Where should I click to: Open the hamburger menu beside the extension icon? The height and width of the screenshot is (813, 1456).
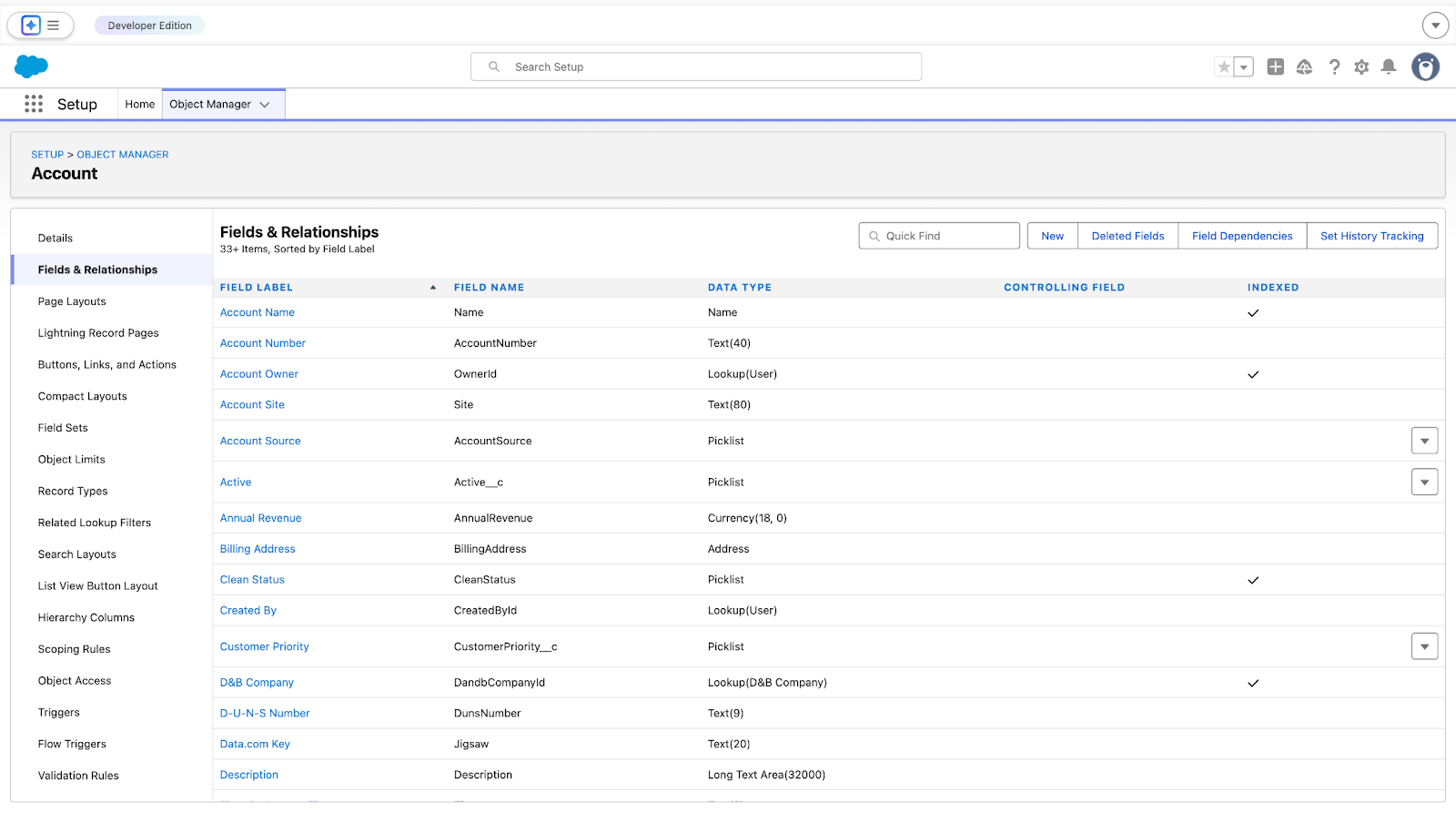(54, 25)
